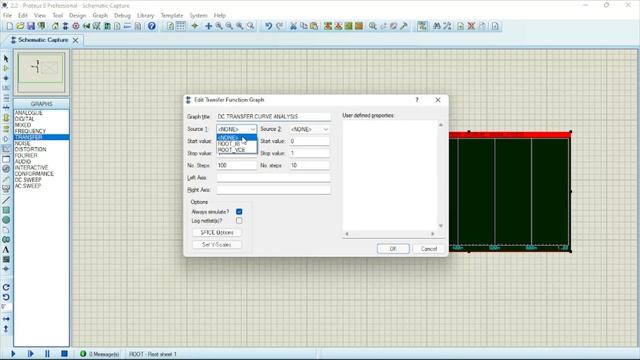Select FOURIER in the Graphs list
Screen dimensions: 640x360
coord(26,156)
